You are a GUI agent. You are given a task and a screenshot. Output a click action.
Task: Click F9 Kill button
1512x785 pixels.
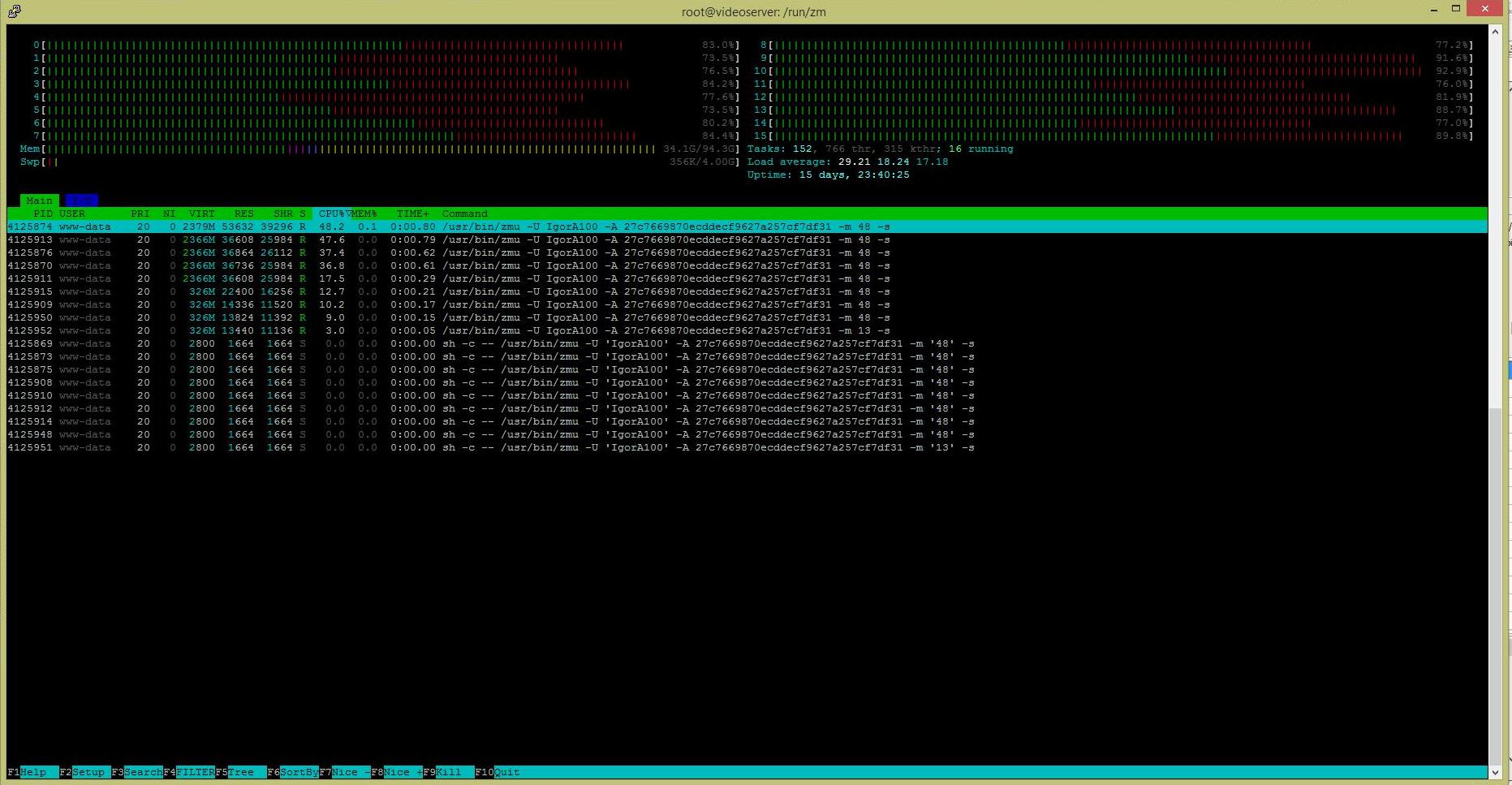pos(448,772)
